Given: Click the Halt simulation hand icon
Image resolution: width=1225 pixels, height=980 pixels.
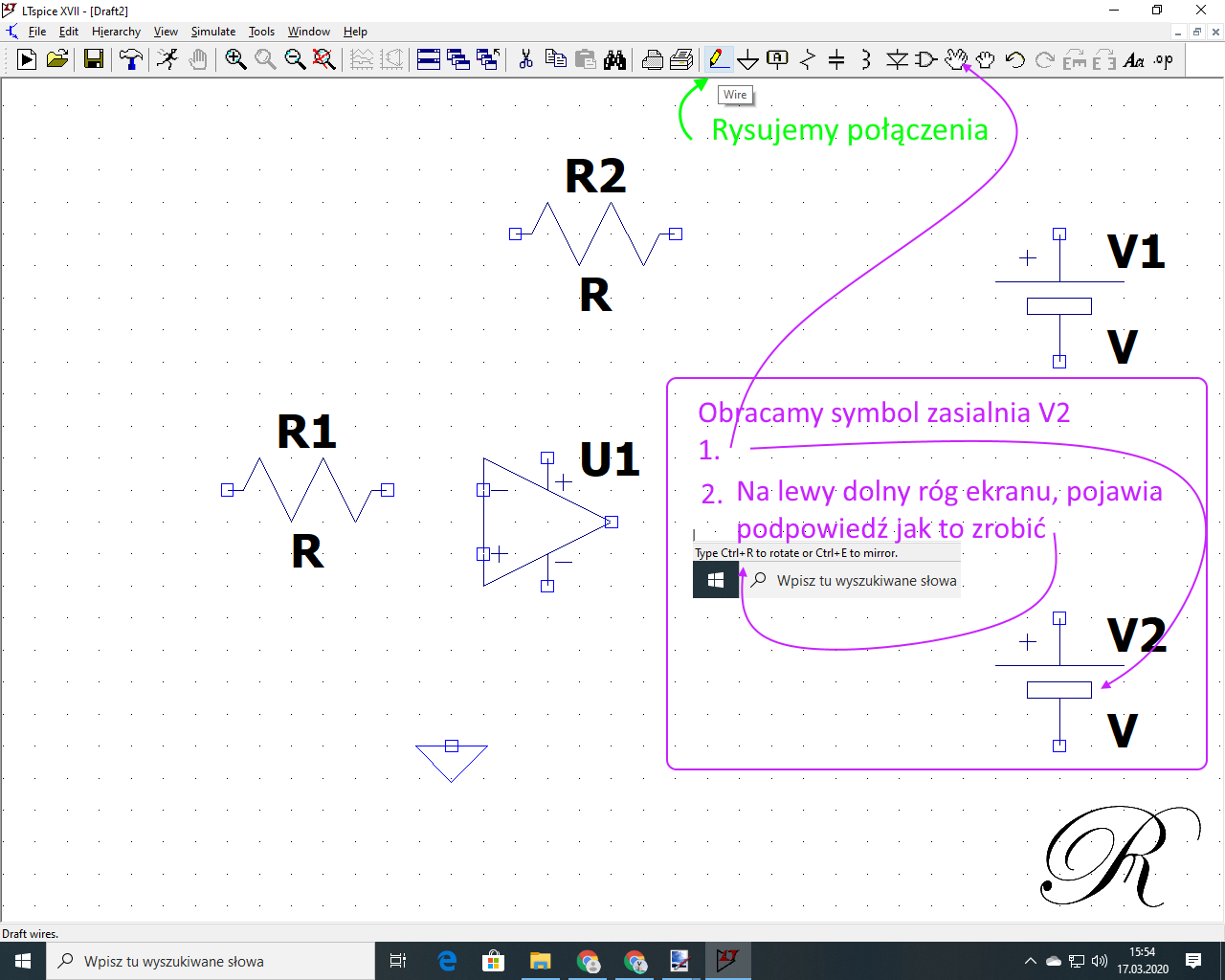Looking at the screenshot, I should [x=198, y=59].
